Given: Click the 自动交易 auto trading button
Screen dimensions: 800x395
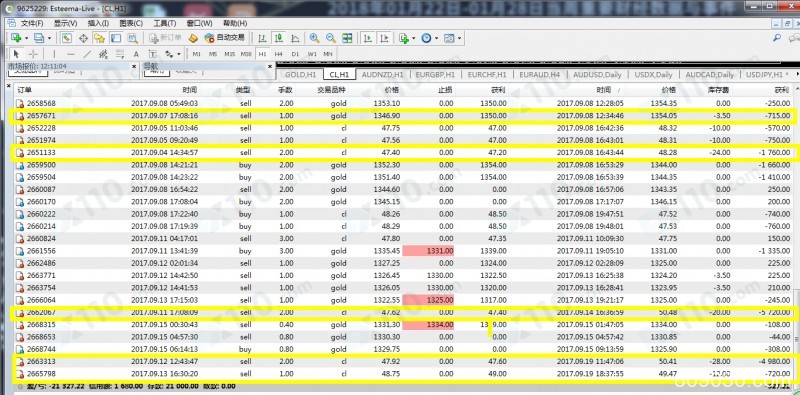Looking at the screenshot, I should click(224, 38).
